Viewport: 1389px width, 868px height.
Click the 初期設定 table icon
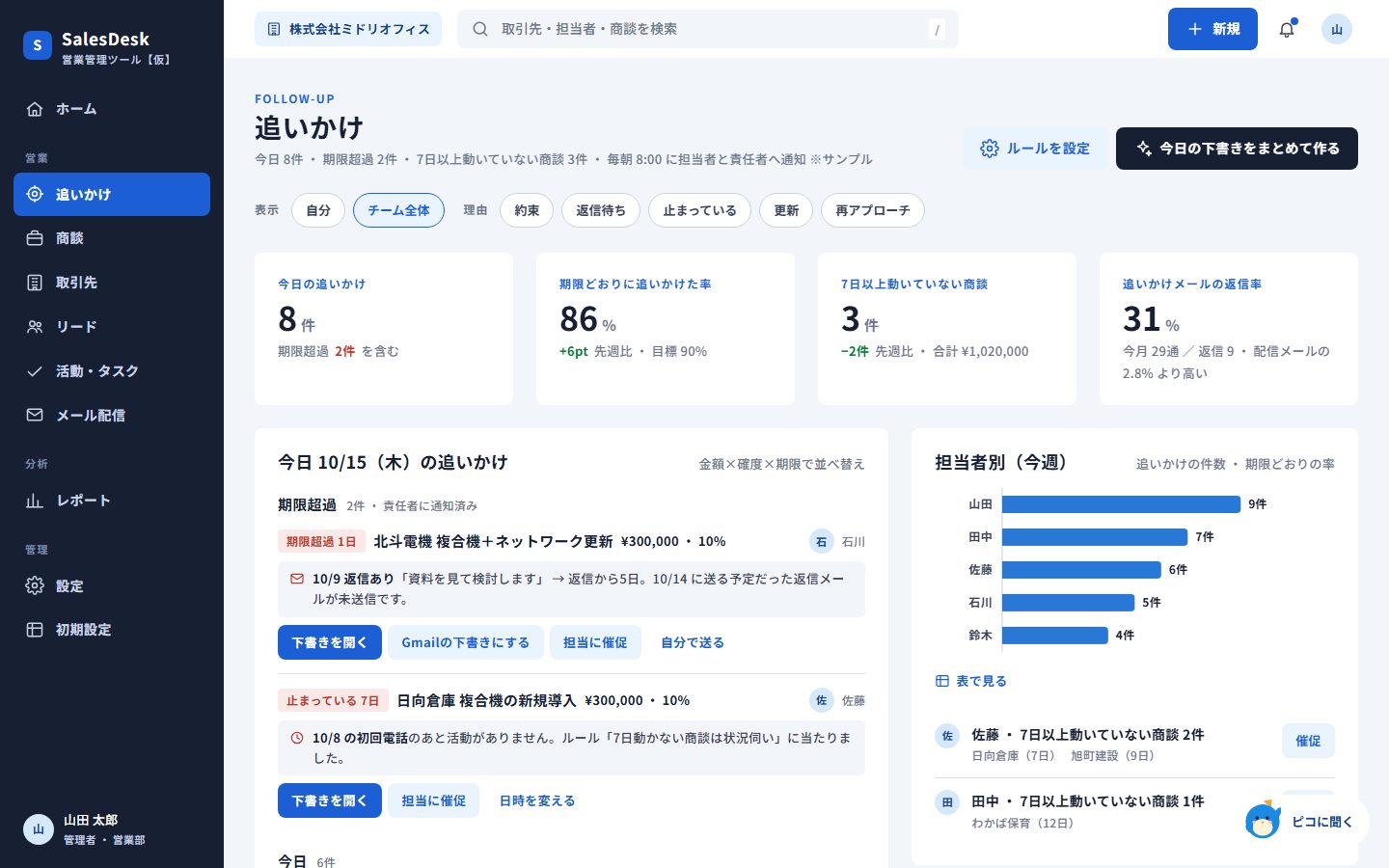click(x=35, y=630)
